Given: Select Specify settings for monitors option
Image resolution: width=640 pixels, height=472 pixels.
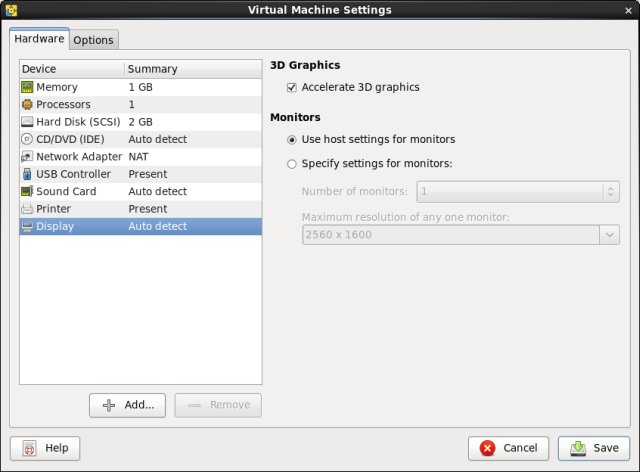Looking at the screenshot, I should point(292,164).
